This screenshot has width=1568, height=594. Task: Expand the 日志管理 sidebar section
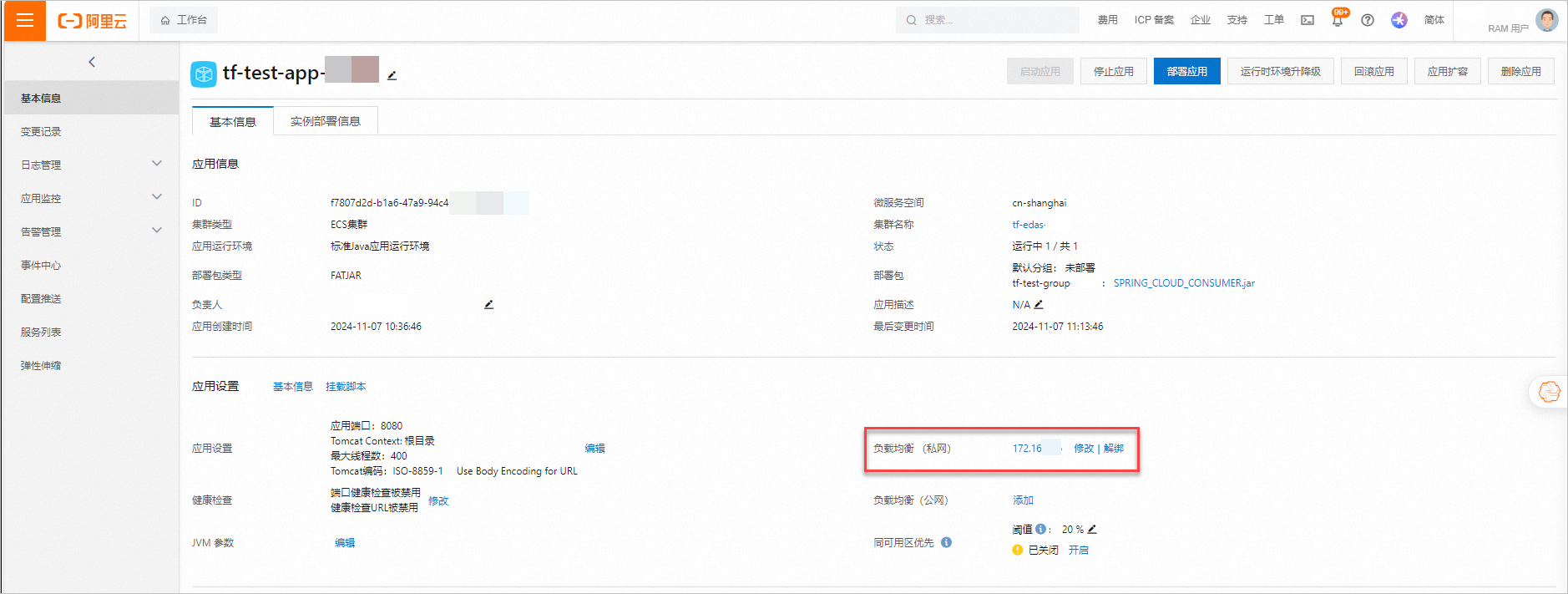click(x=91, y=165)
